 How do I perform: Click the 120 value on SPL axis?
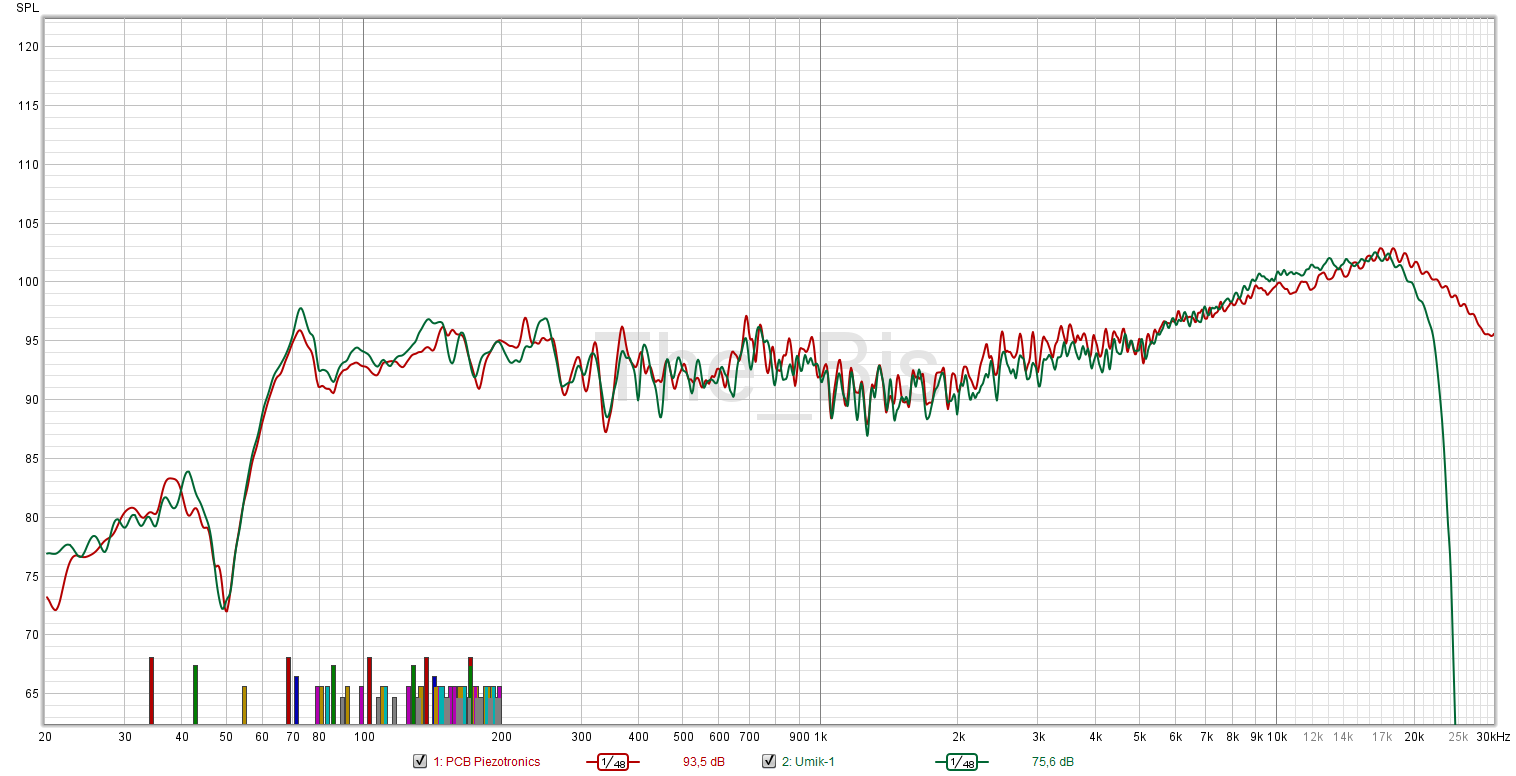click(x=29, y=47)
